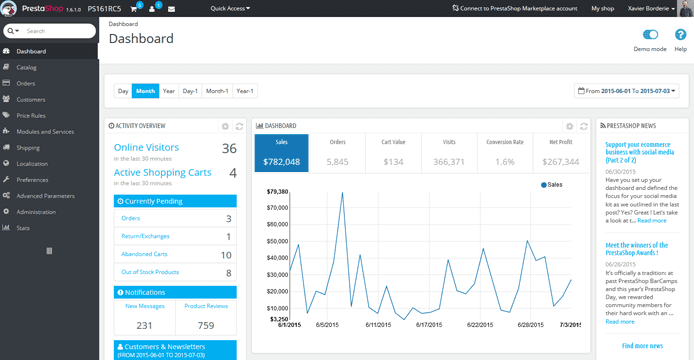Open the shopping cart notifications icon
The width and height of the screenshot is (694, 360).
tap(134, 9)
